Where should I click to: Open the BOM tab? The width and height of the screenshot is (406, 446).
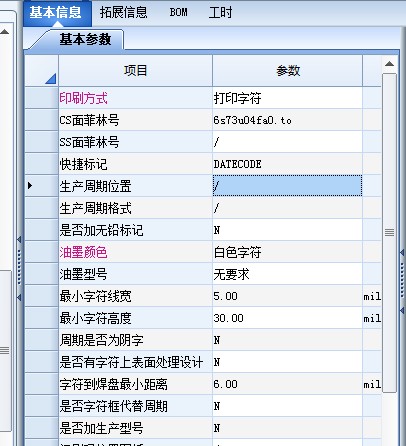tap(178, 13)
